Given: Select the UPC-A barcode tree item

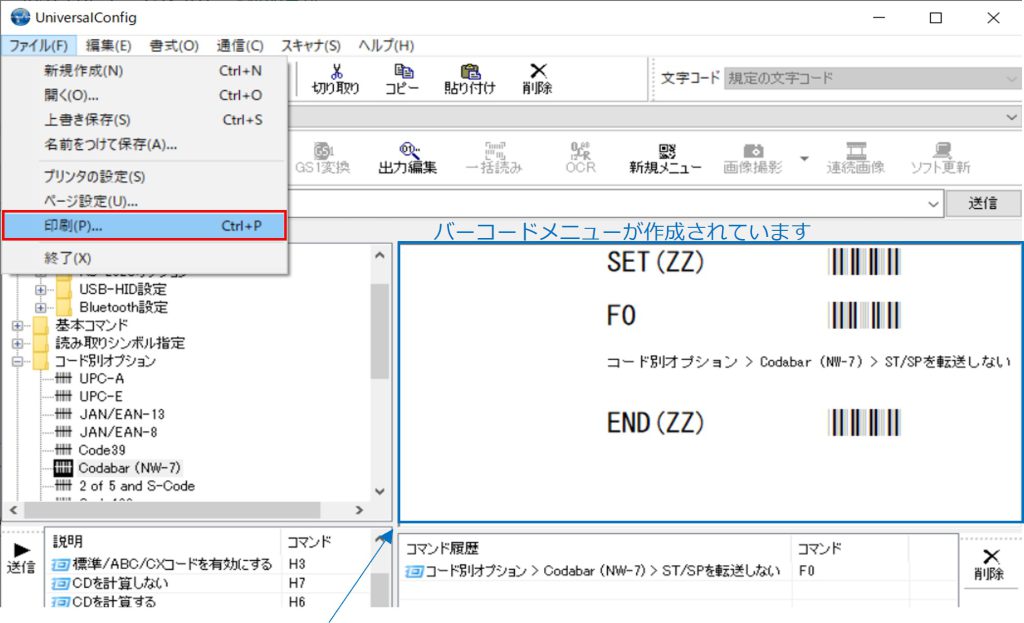Looking at the screenshot, I should tap(101, 378).
